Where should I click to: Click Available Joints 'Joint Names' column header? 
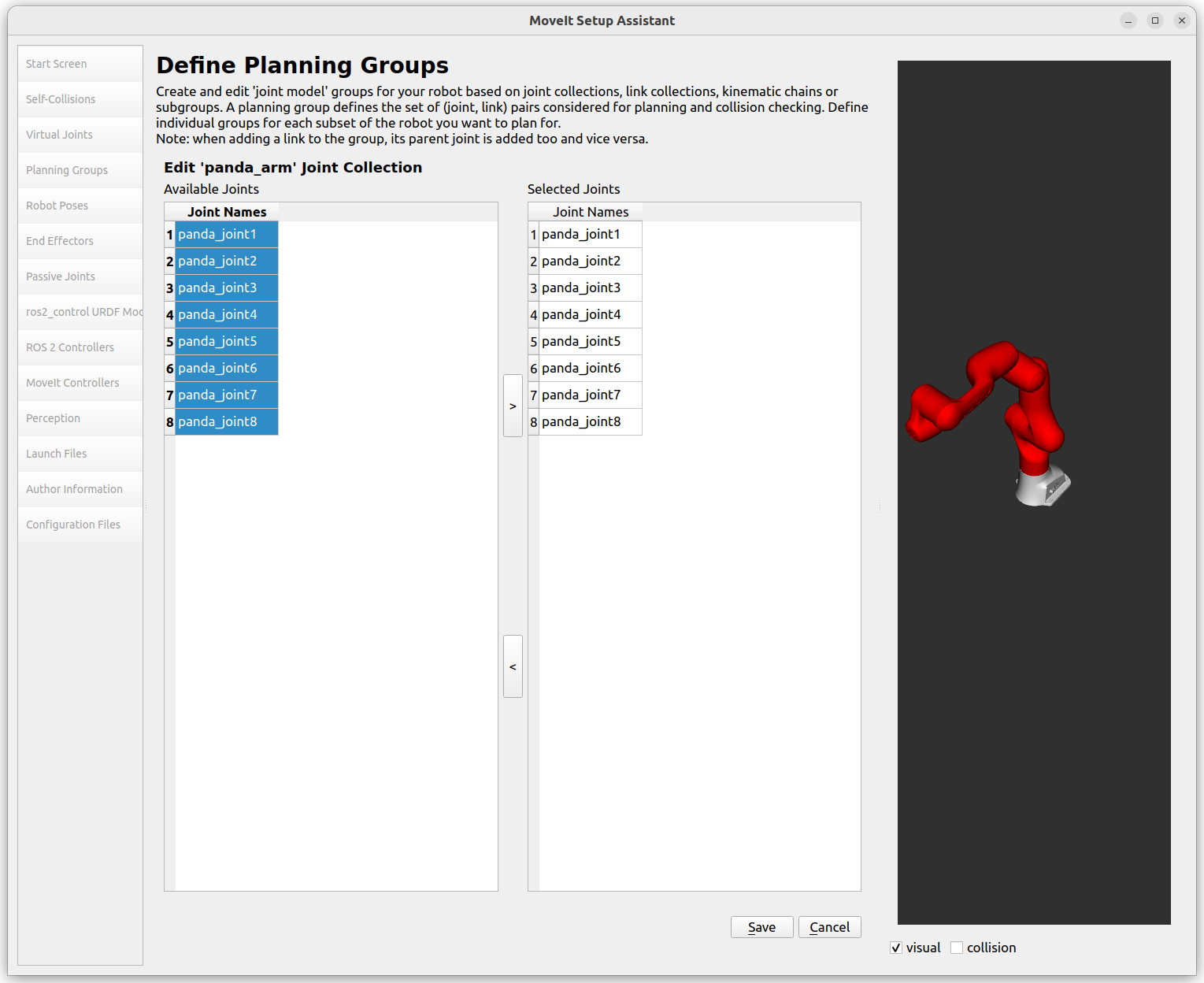pyautogui.click(x=227, y=212)
